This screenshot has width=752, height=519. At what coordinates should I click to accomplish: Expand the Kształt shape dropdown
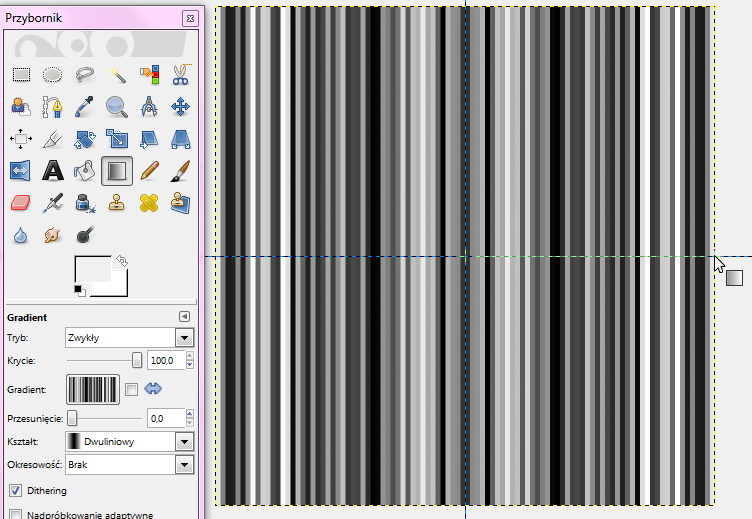128,441
